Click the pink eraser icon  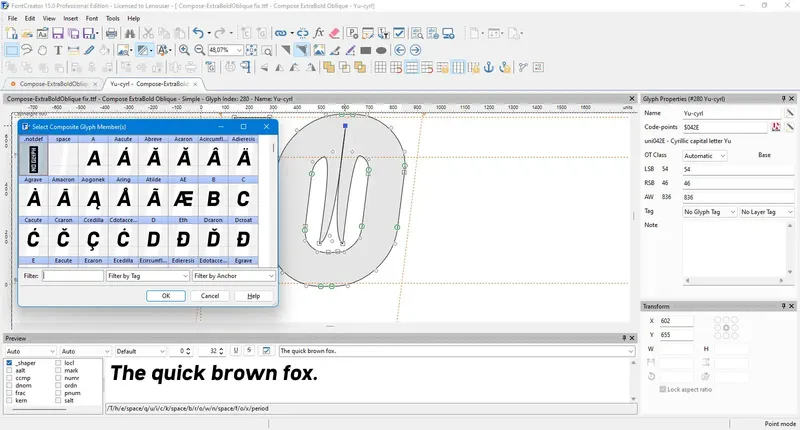334,34
